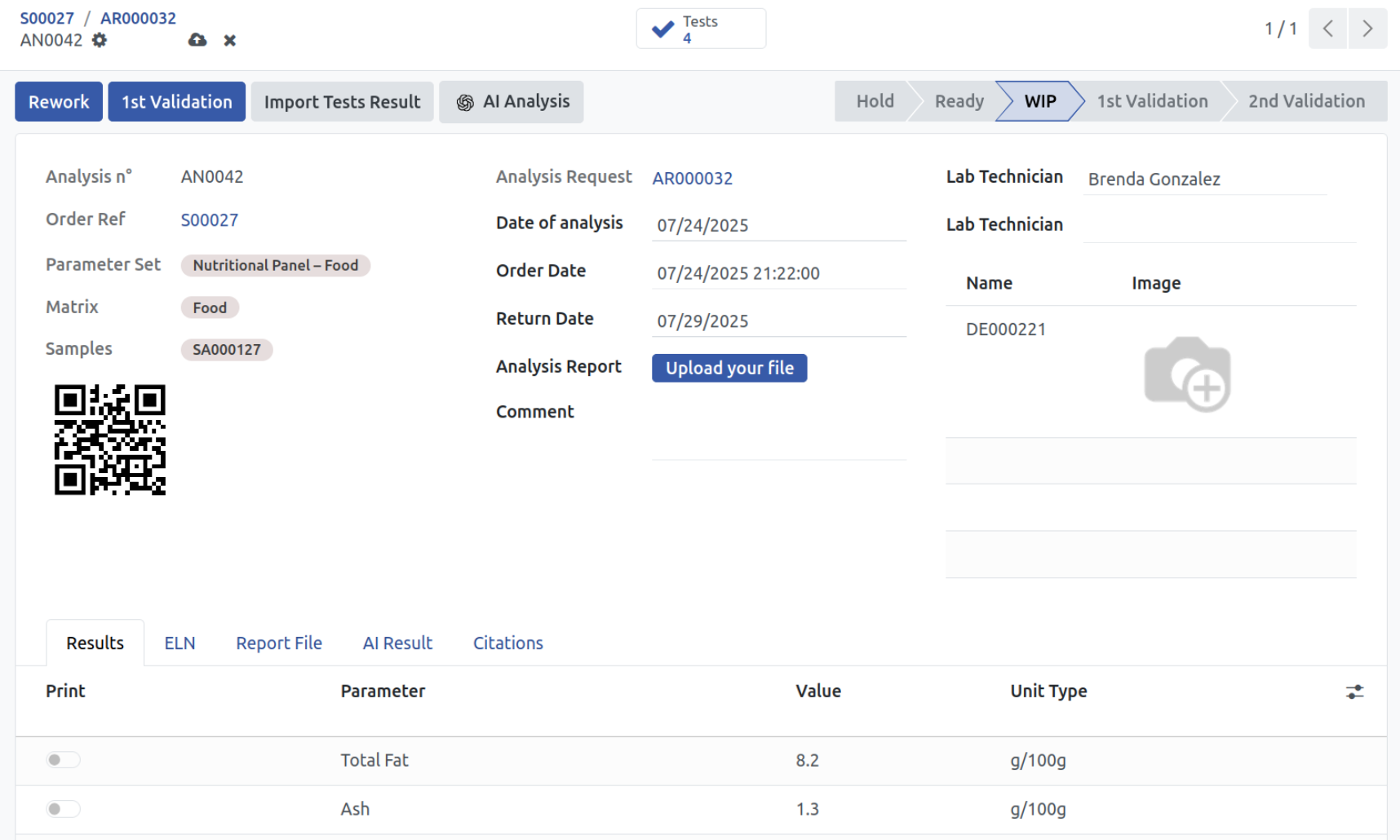Screen dimensions: 1400x840
Task: Open the Order Ref S00027 link
Action: click(x=210, y=220)
